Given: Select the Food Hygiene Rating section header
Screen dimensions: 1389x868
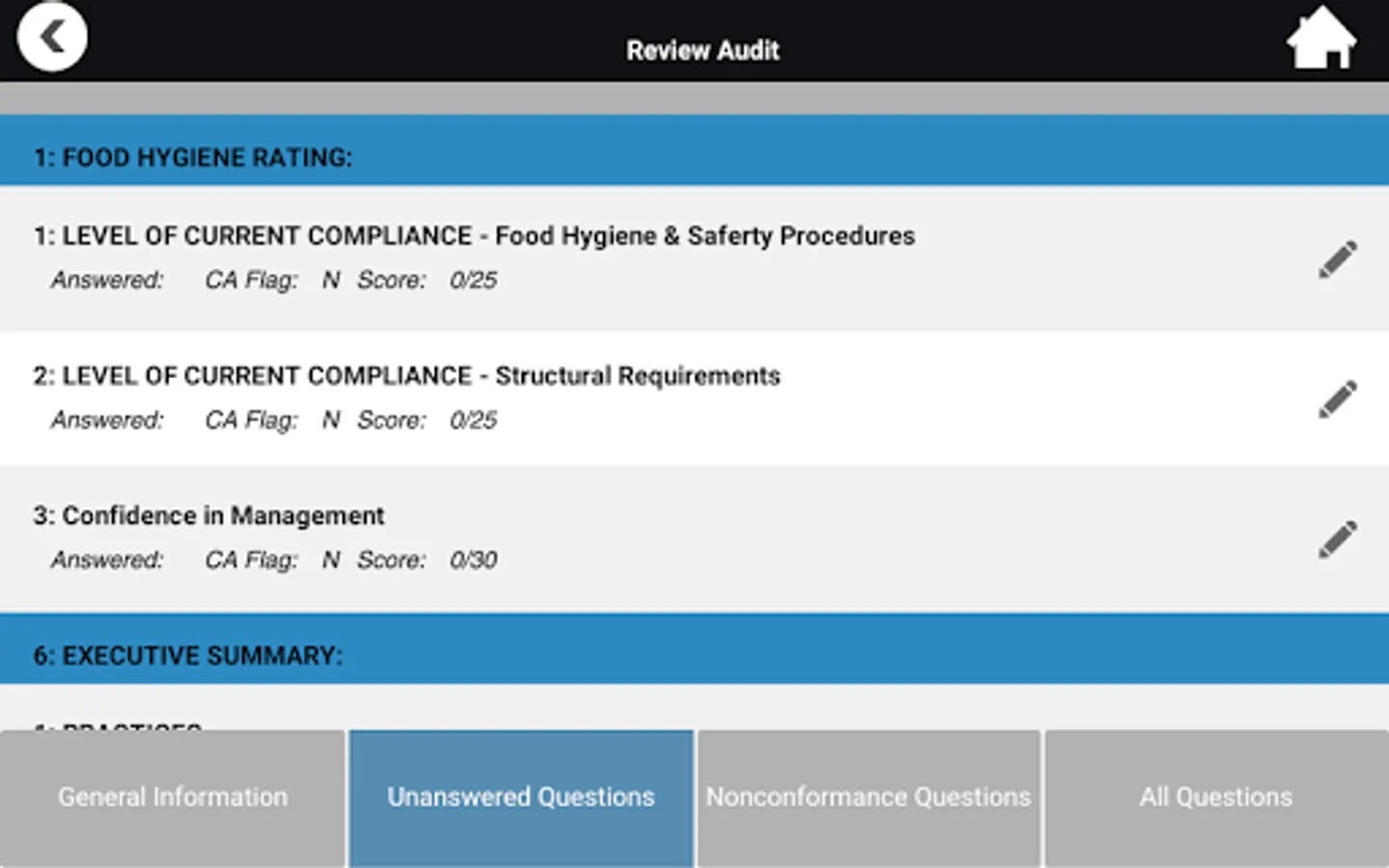Looking at the screenshot, I should 694,150.
